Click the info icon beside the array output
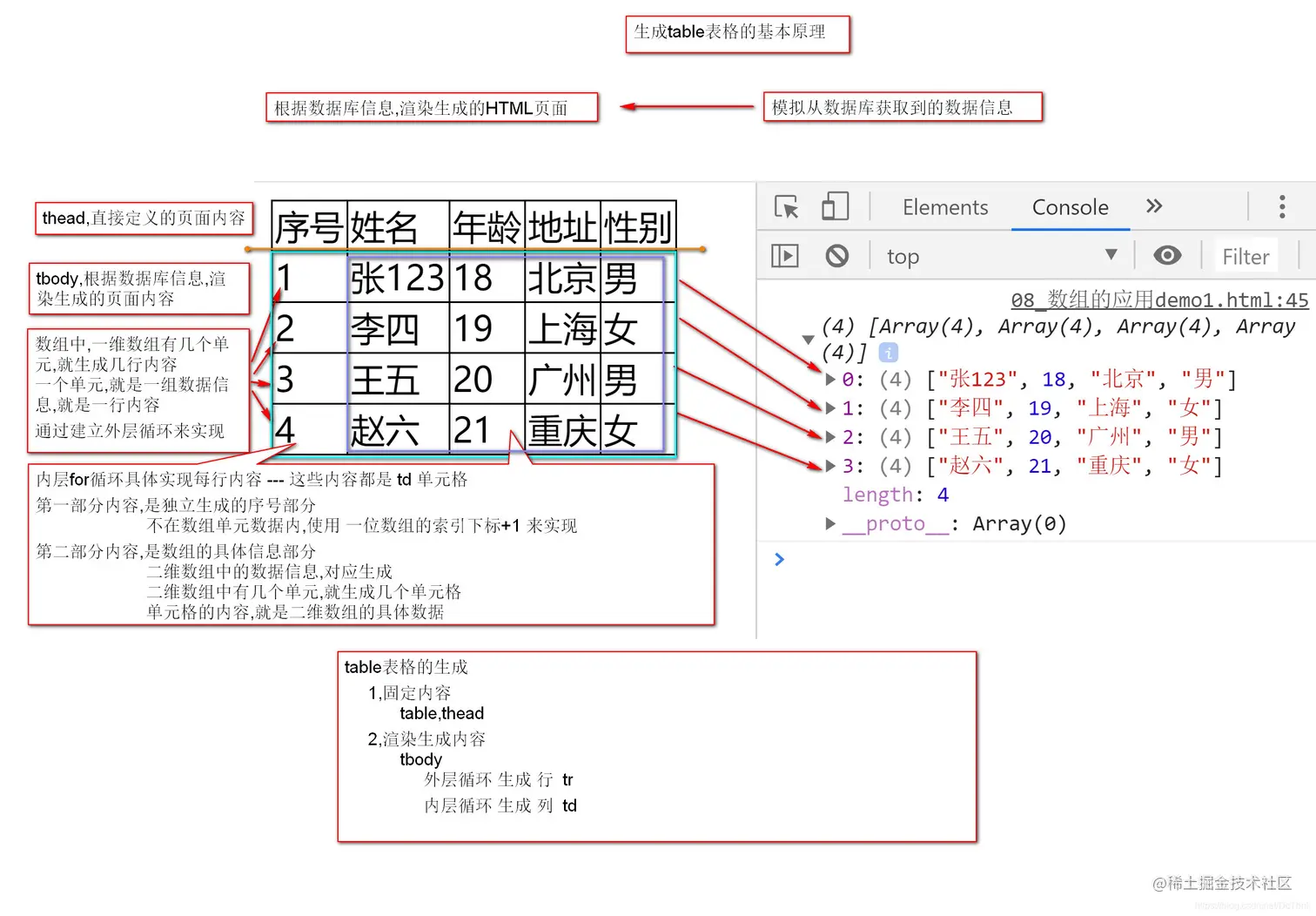 888,353
